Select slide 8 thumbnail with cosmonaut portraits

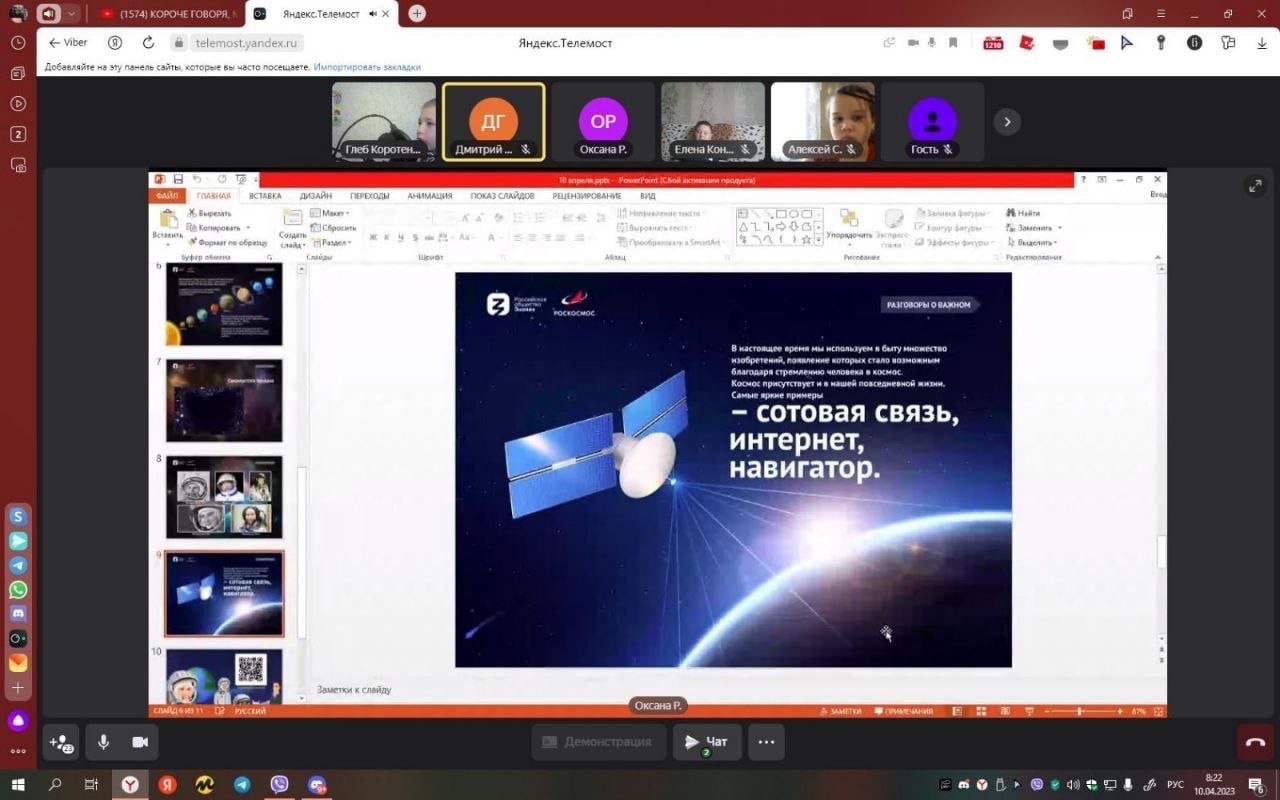[x=224, y=497]
